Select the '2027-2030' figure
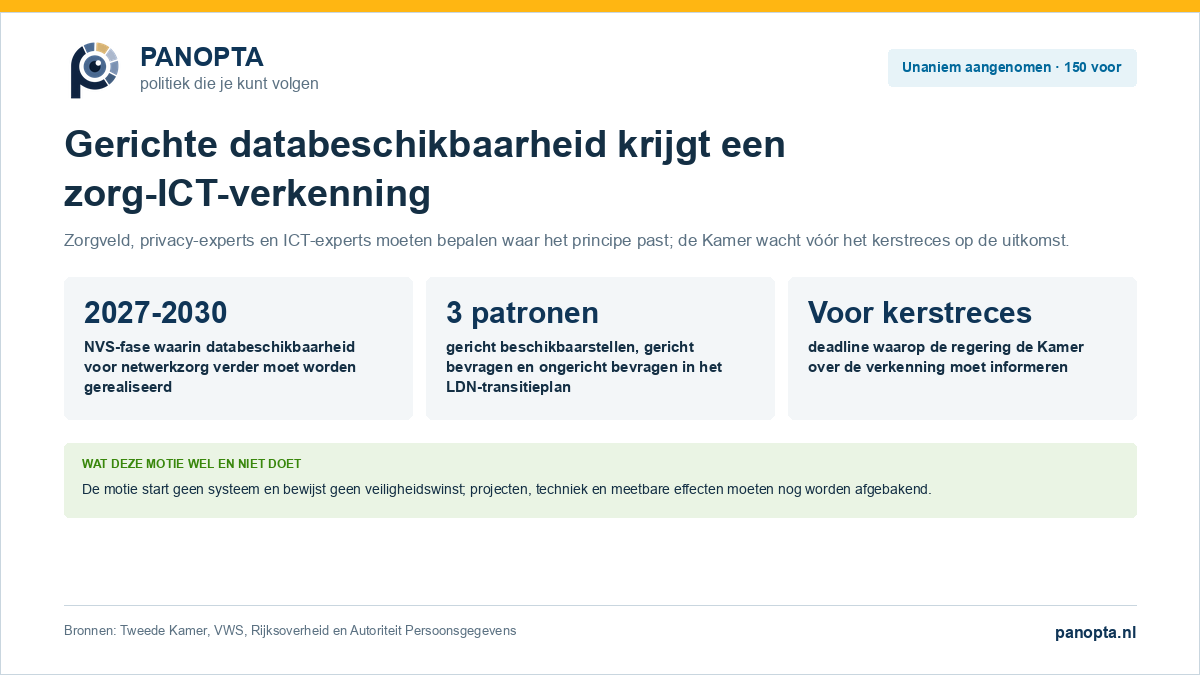1200x675 pixels. click(x=155, y=312)
